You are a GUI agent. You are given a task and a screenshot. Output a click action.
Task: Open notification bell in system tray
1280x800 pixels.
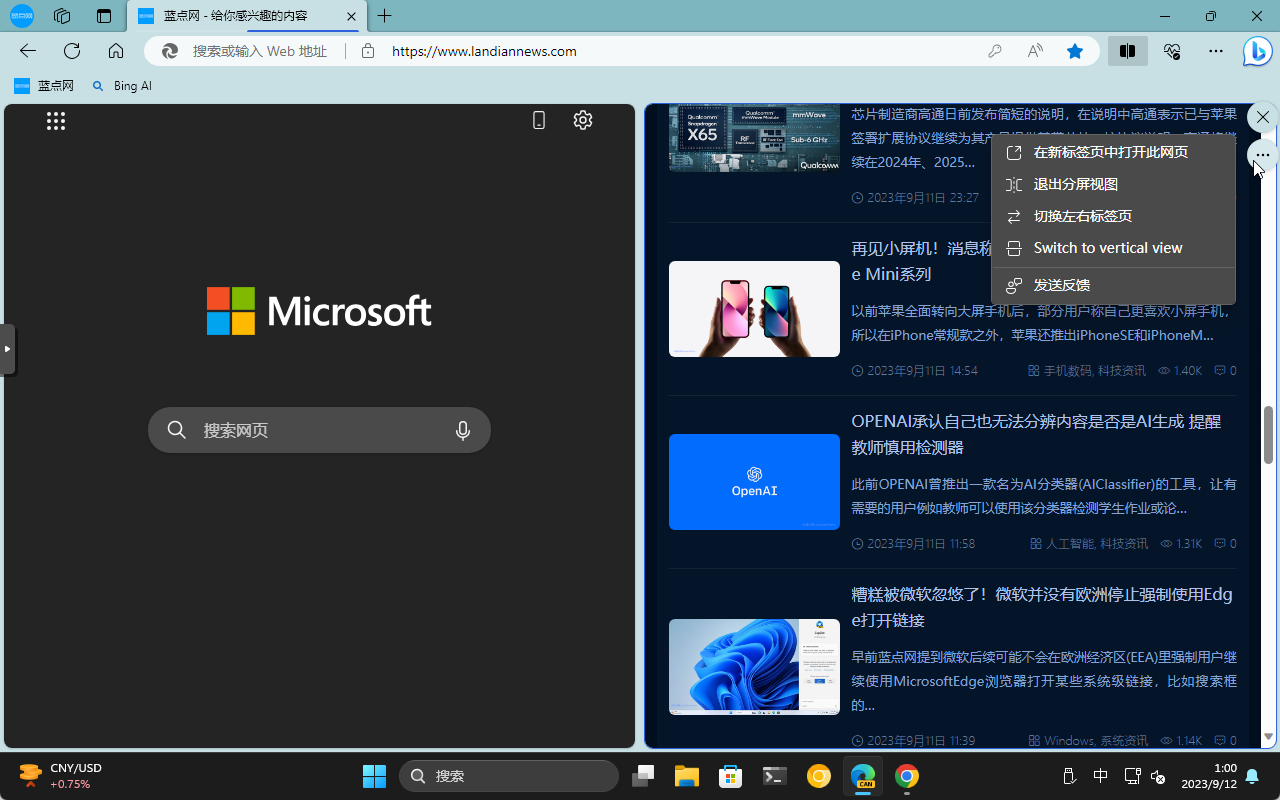[x=1252, y=776]
